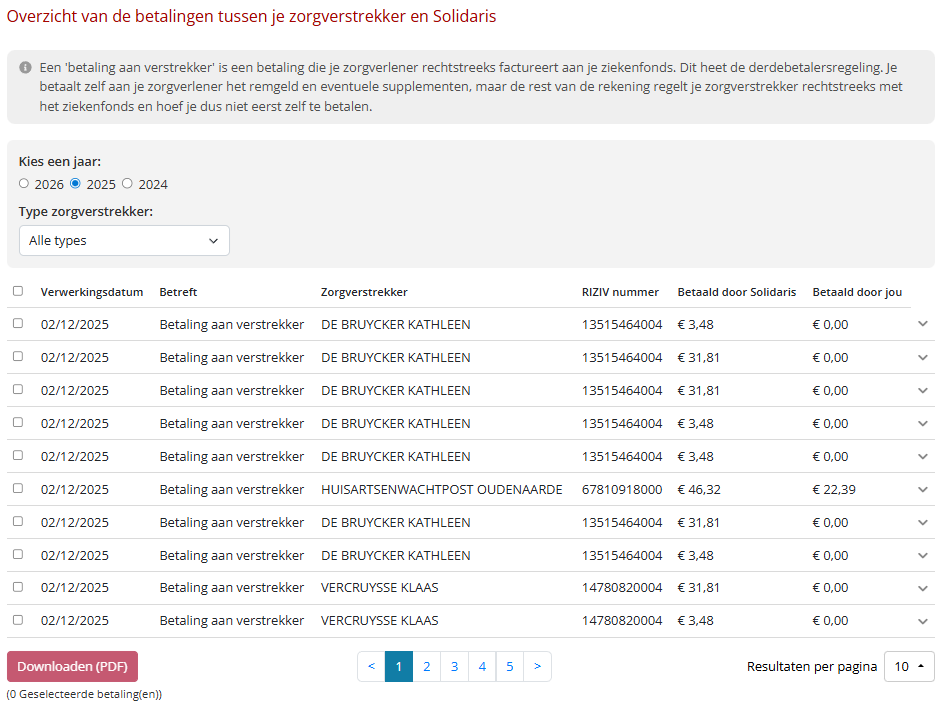The width and height of the screenshot is (947, 713).
Task: Expand the HUISARTSENWACHTPOST OUDENAARDE payment row
Action: pyautogui.click(x=922, y=490)
